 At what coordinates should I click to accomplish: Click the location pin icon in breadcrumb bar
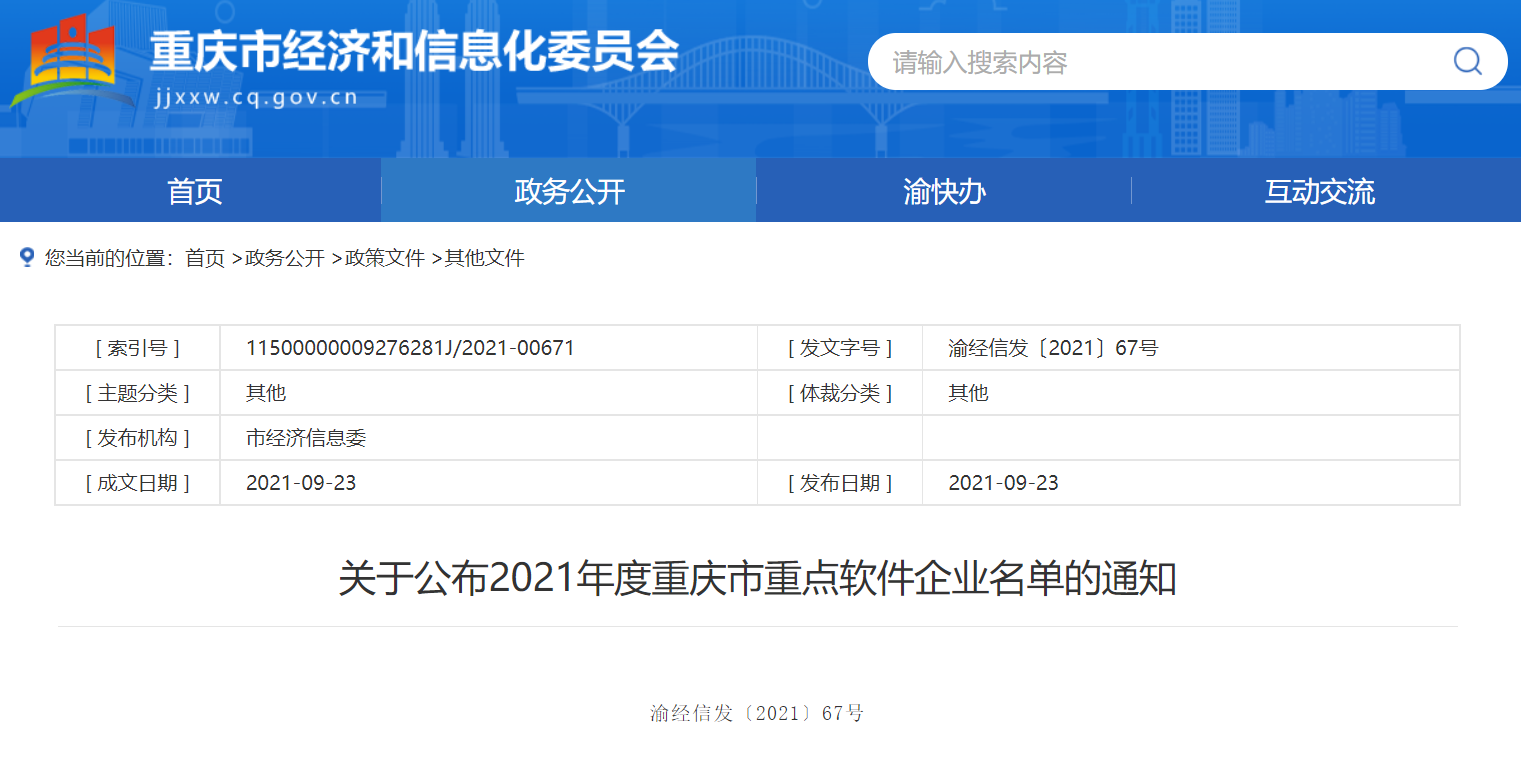click(27, 257)
